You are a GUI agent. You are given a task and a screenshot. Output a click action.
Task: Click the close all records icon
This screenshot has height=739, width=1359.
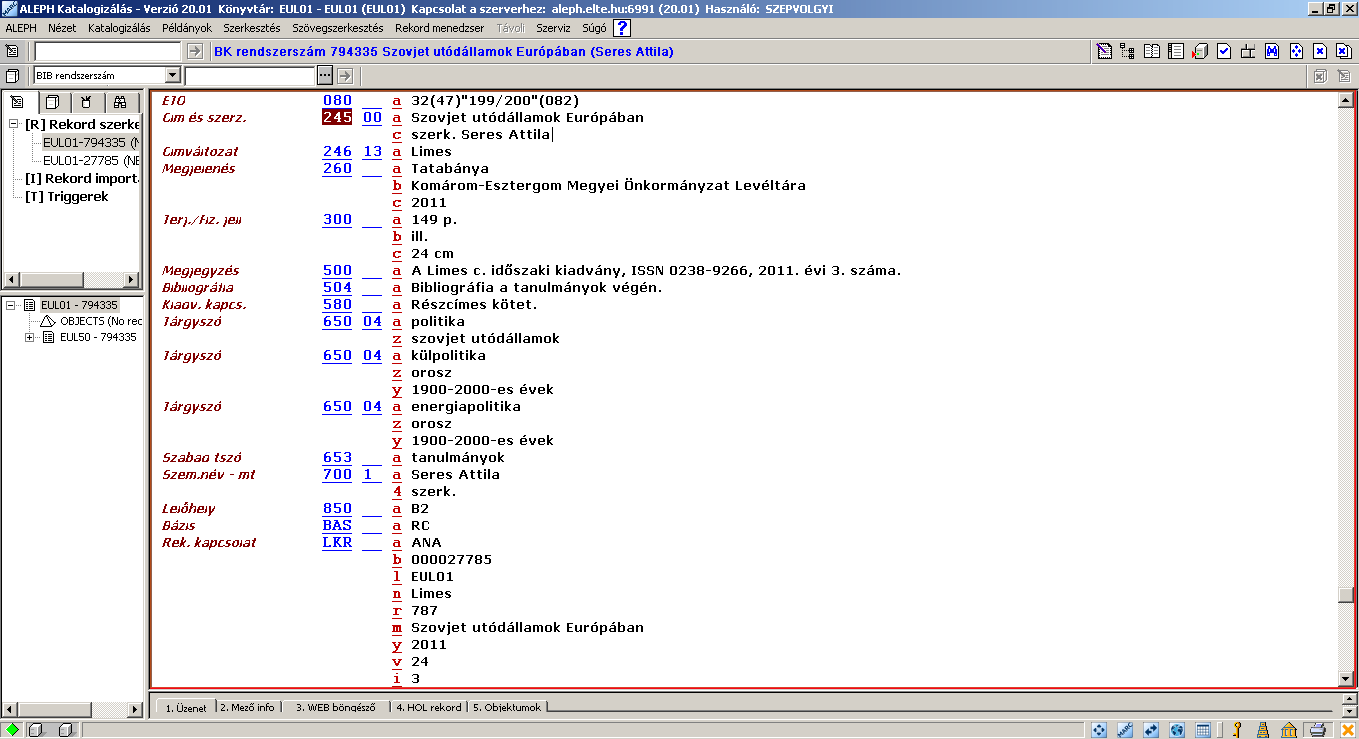pyautogui.click(x=1344, y=51)
